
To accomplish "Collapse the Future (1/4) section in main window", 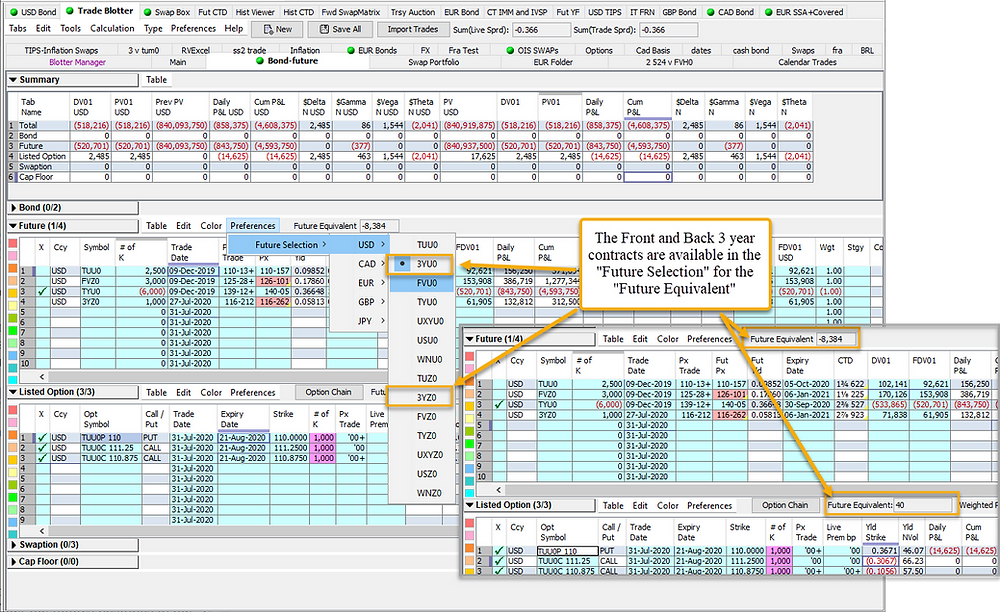I will click(13, 226).
